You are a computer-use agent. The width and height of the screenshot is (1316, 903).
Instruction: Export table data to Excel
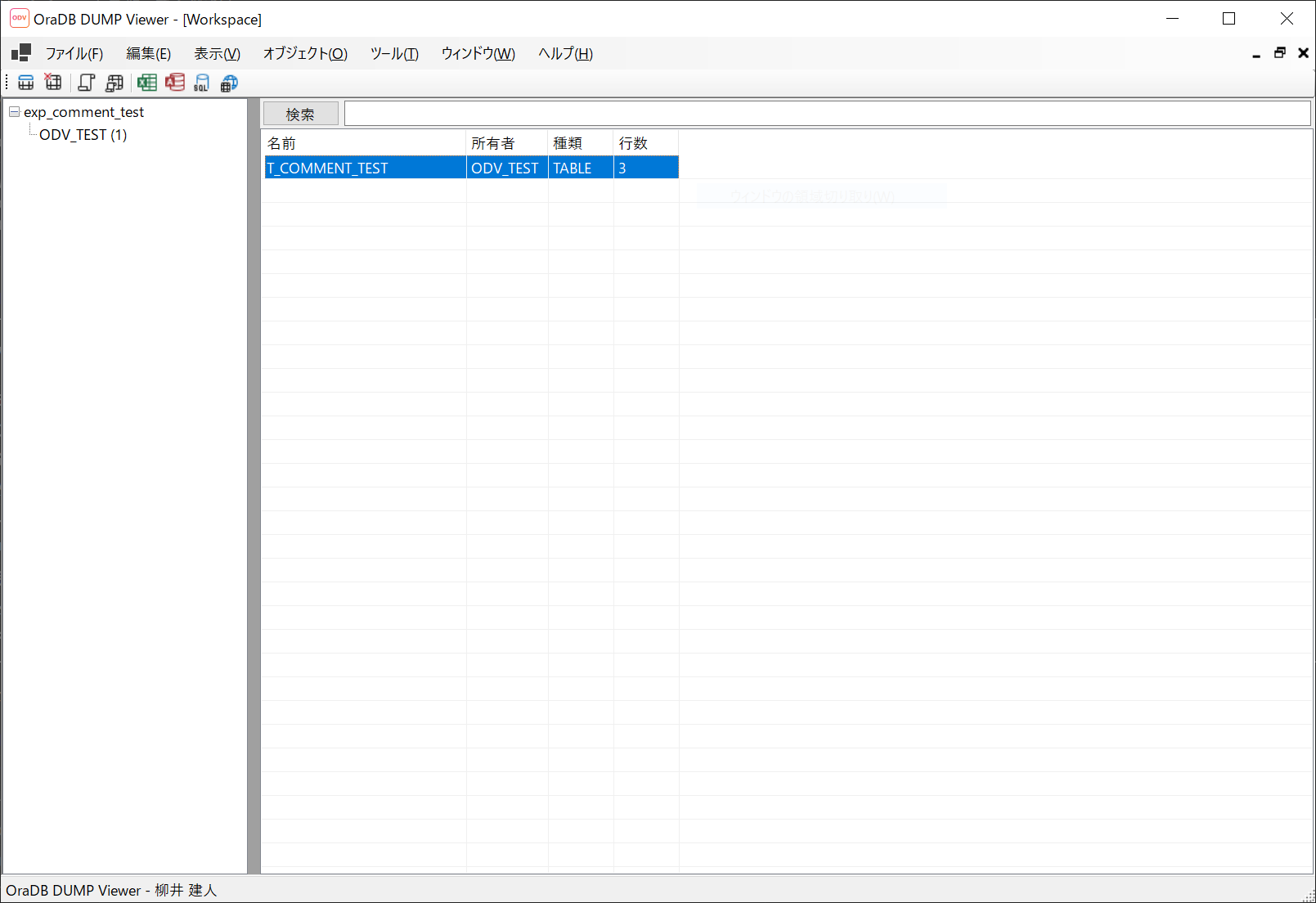(x=148, y=82)
